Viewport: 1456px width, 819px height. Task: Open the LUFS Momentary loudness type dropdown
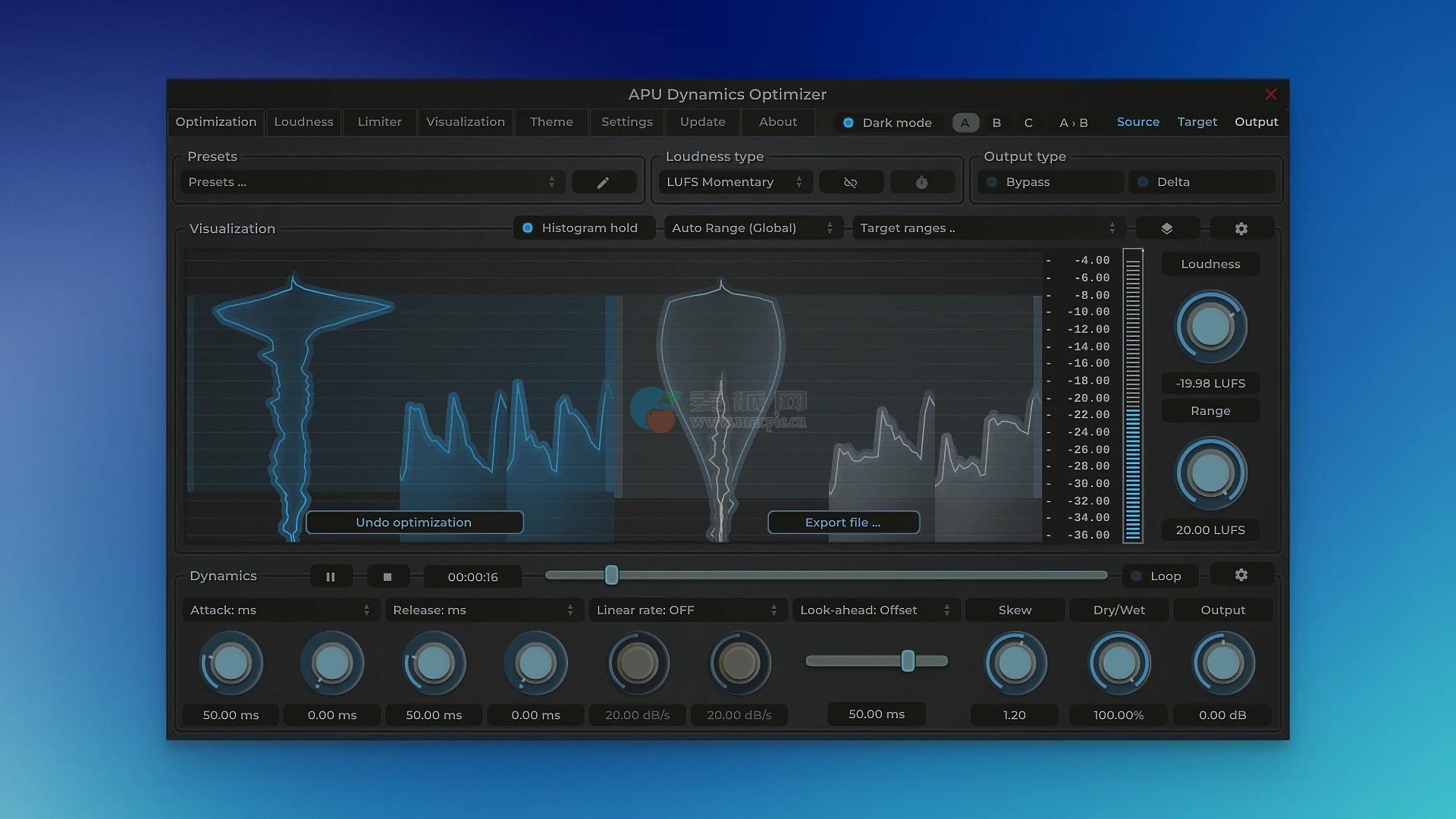point(733,182)
